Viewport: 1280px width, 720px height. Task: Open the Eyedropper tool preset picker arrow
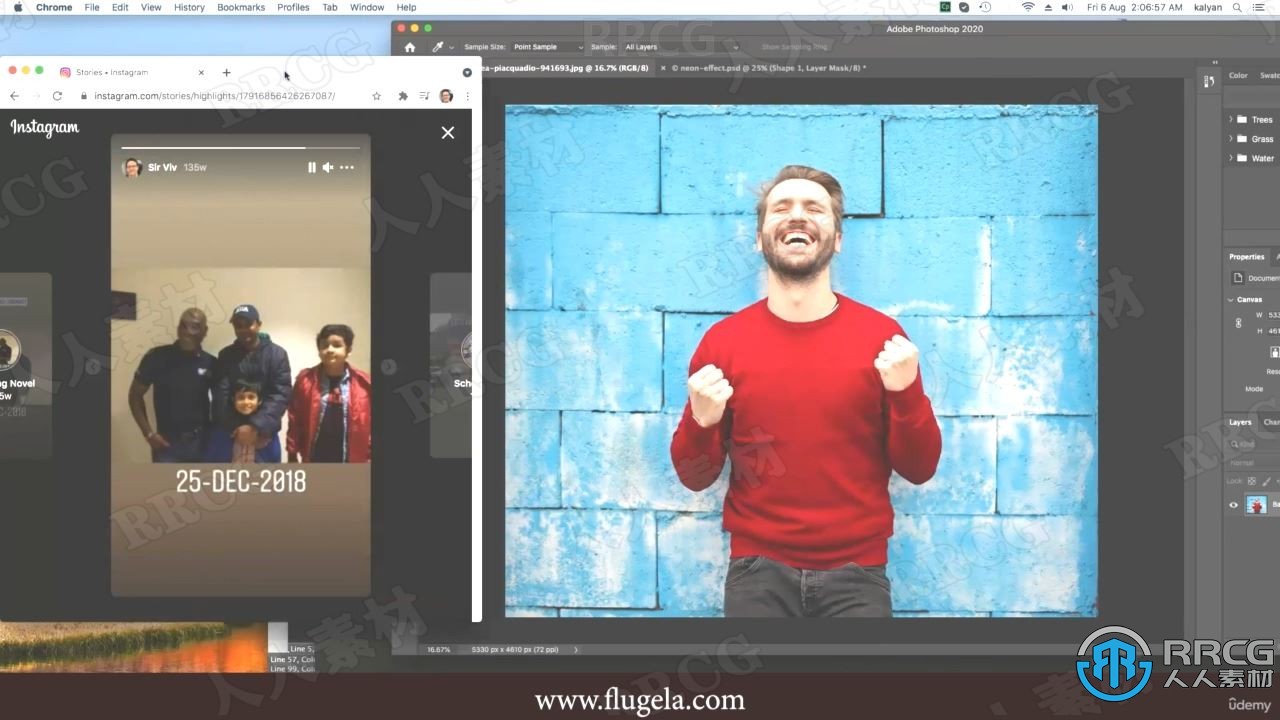click(x=451, y=47)
